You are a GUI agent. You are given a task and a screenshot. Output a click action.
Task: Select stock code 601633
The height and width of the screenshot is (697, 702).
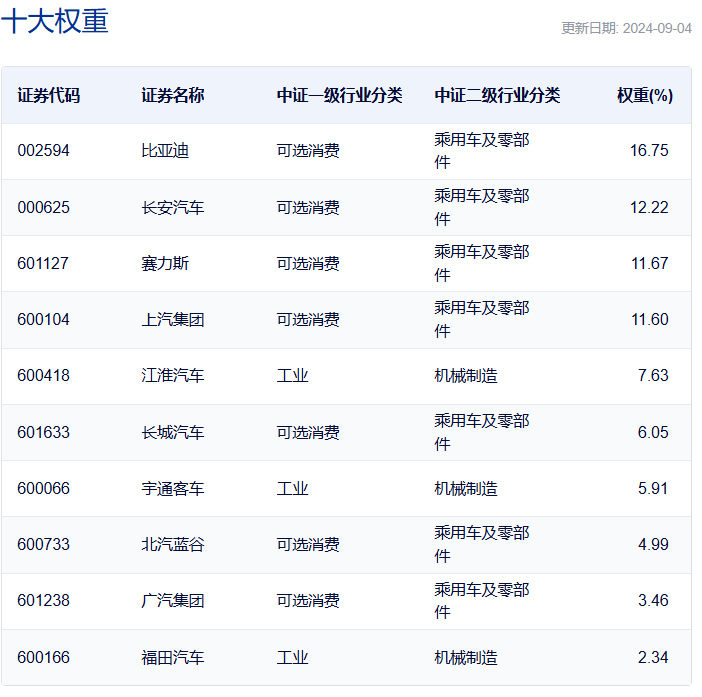click(x=43, y=432)
